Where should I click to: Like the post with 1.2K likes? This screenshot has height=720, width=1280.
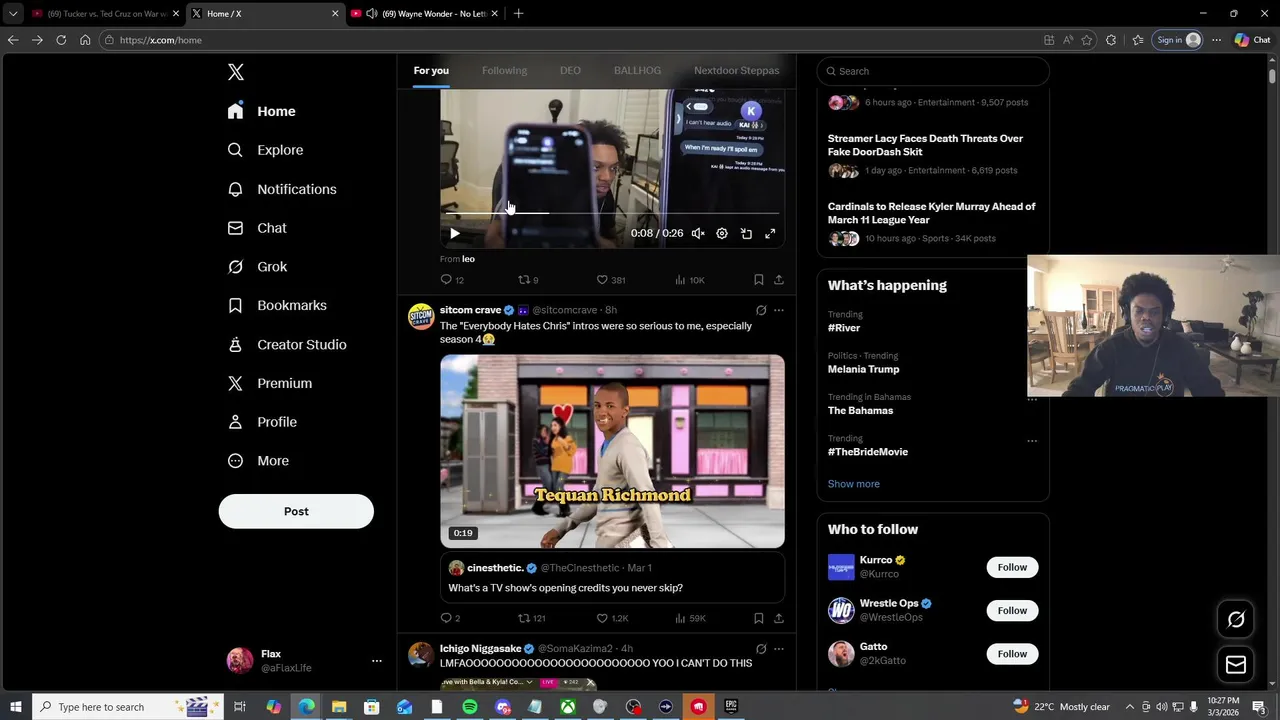click(x=612, y=618)
